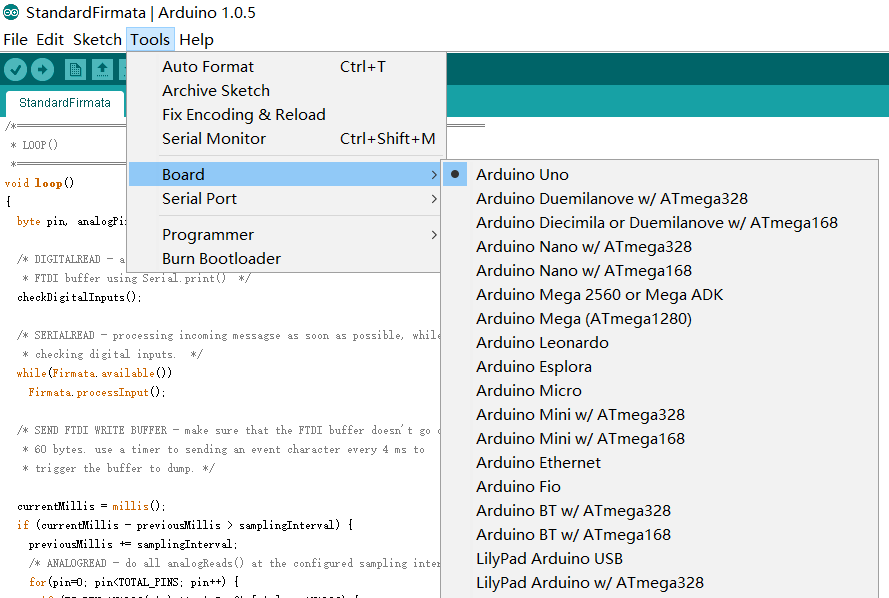Image resolution: width=889 pixels, height=598 pixels.
Task: Select the Arduino Uno radio indicator
Action: click(x=455, y=173)
